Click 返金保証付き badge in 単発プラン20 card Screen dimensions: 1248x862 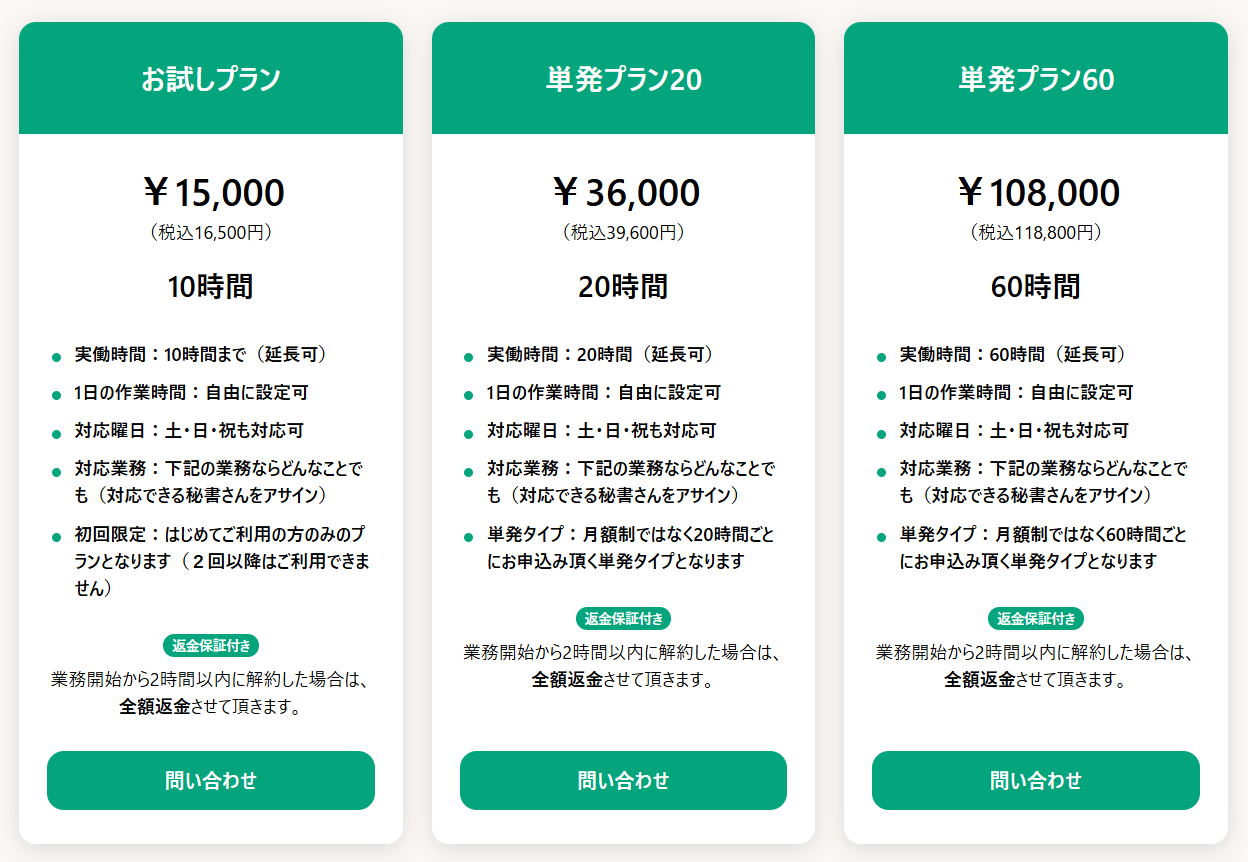pos(624,618)
